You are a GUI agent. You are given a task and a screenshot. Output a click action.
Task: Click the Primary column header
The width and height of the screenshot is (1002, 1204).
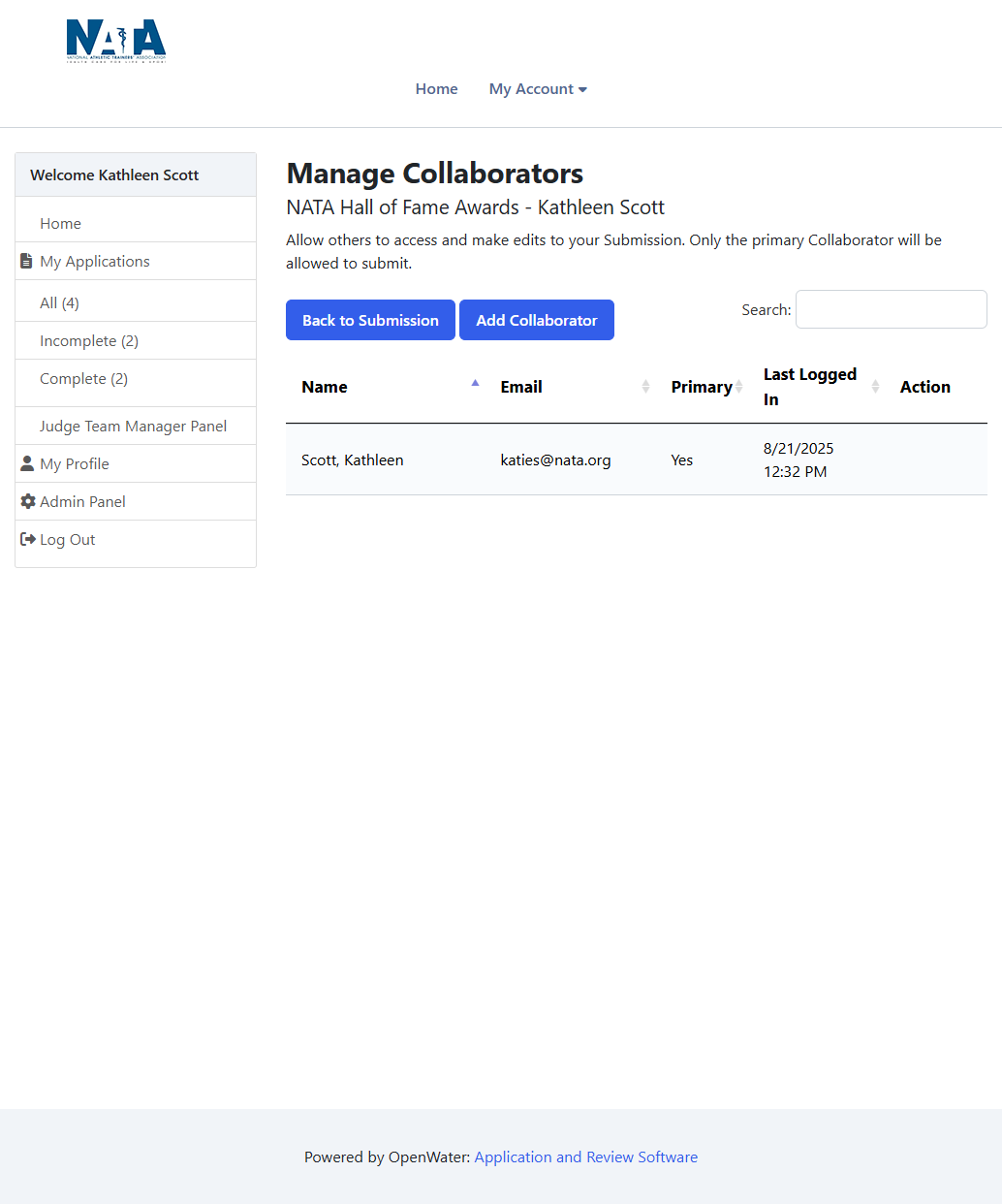[702, 387]
